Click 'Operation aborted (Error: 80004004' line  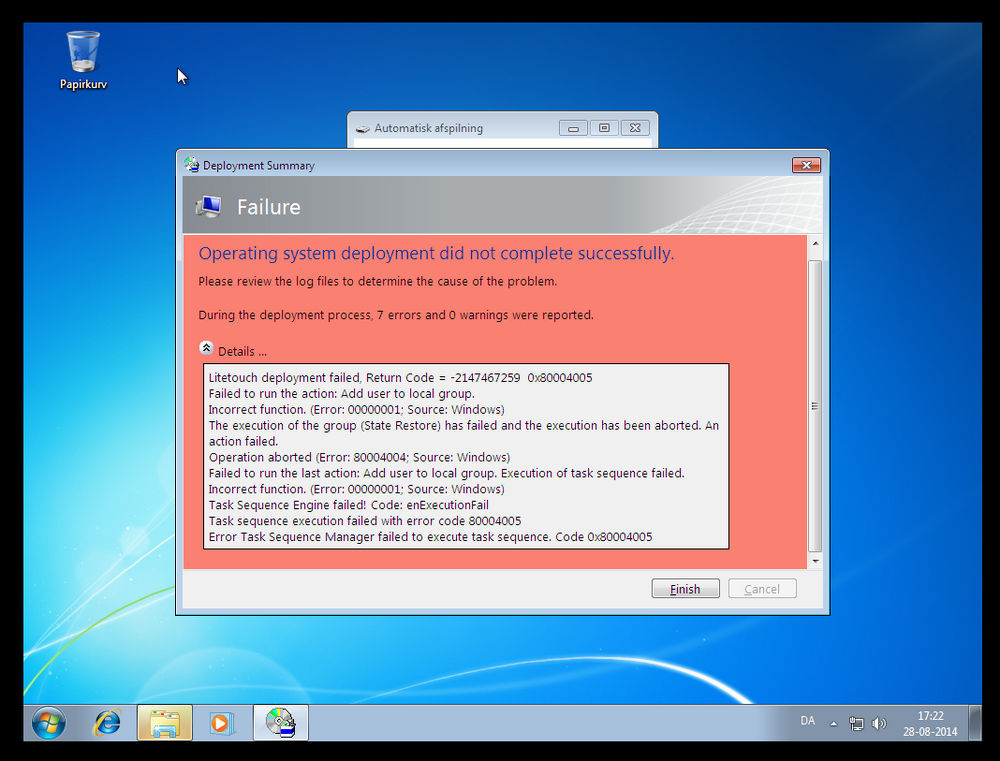pyautogui.click(x=360, y=457)
